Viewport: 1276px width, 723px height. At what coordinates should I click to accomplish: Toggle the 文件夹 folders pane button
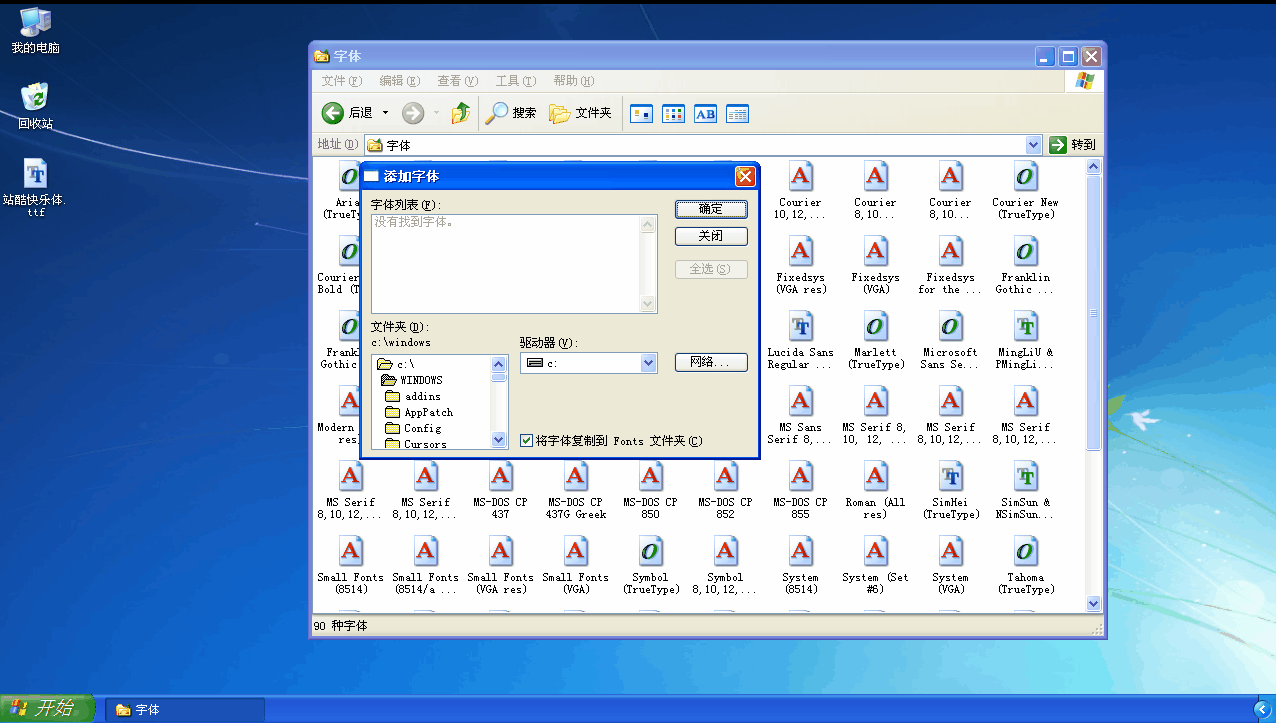coord(580,113)
